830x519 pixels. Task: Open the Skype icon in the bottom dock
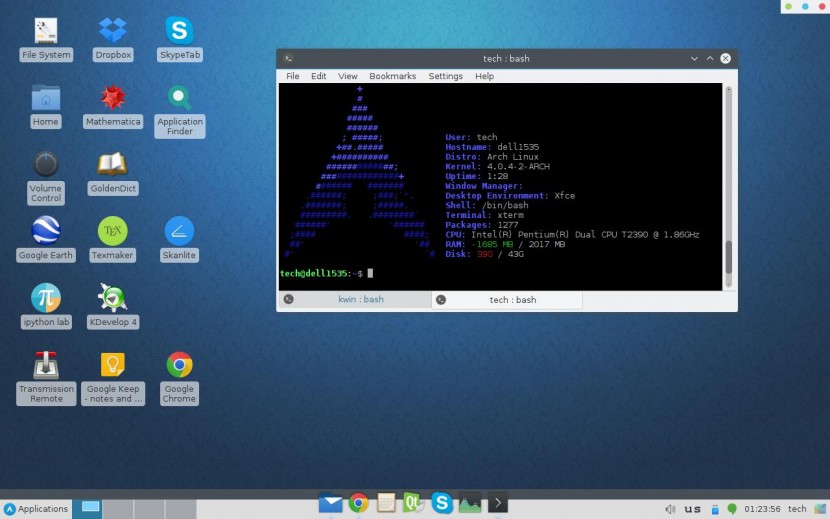pos(441,504)
